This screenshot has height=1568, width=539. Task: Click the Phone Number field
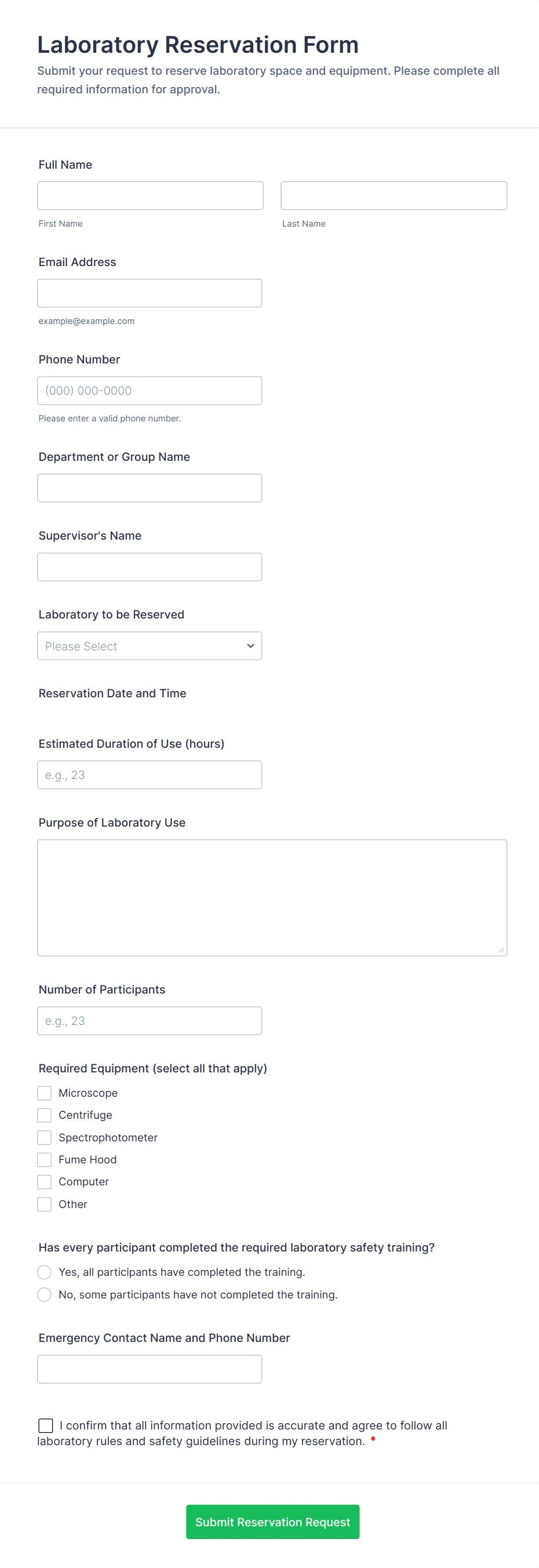tap(149, 390)
